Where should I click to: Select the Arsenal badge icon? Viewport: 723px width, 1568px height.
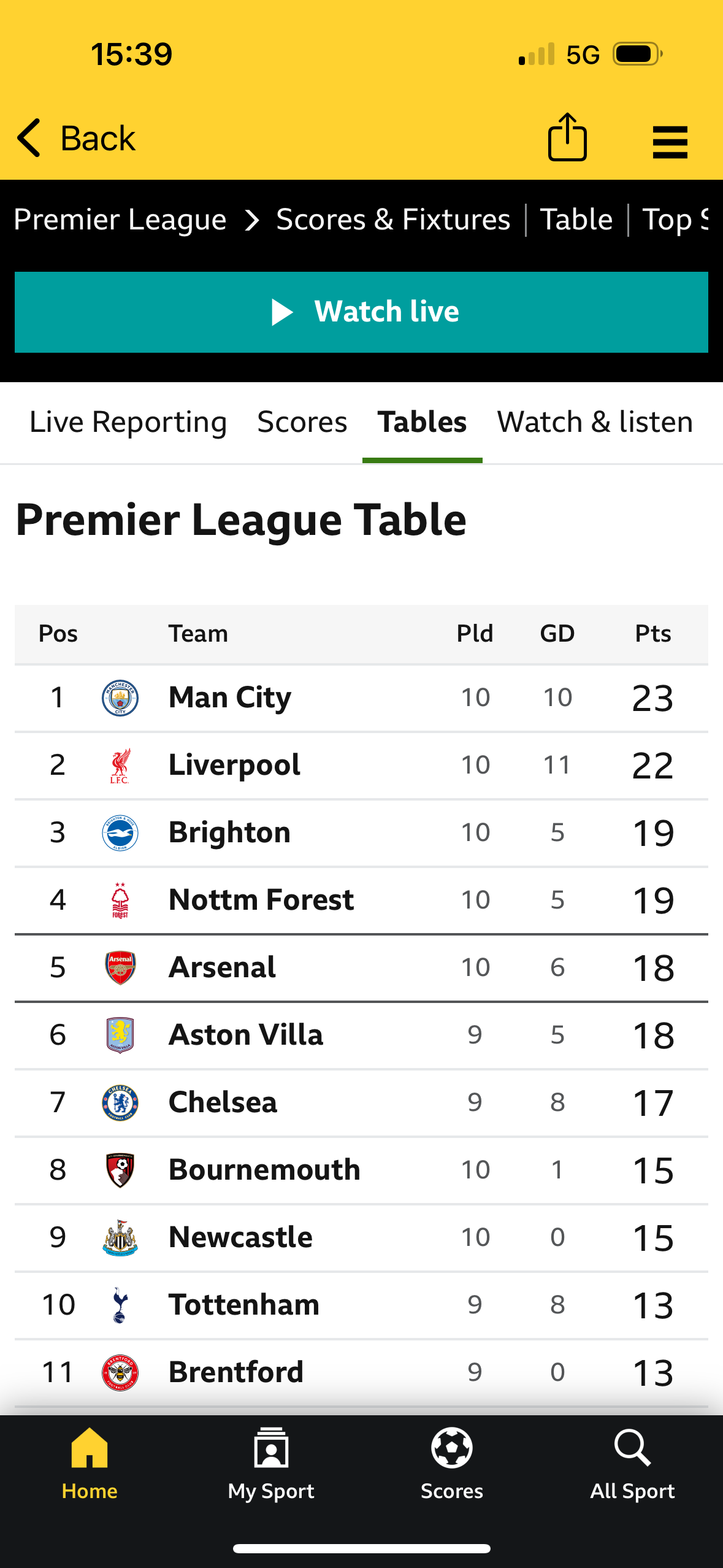(120, 968)
